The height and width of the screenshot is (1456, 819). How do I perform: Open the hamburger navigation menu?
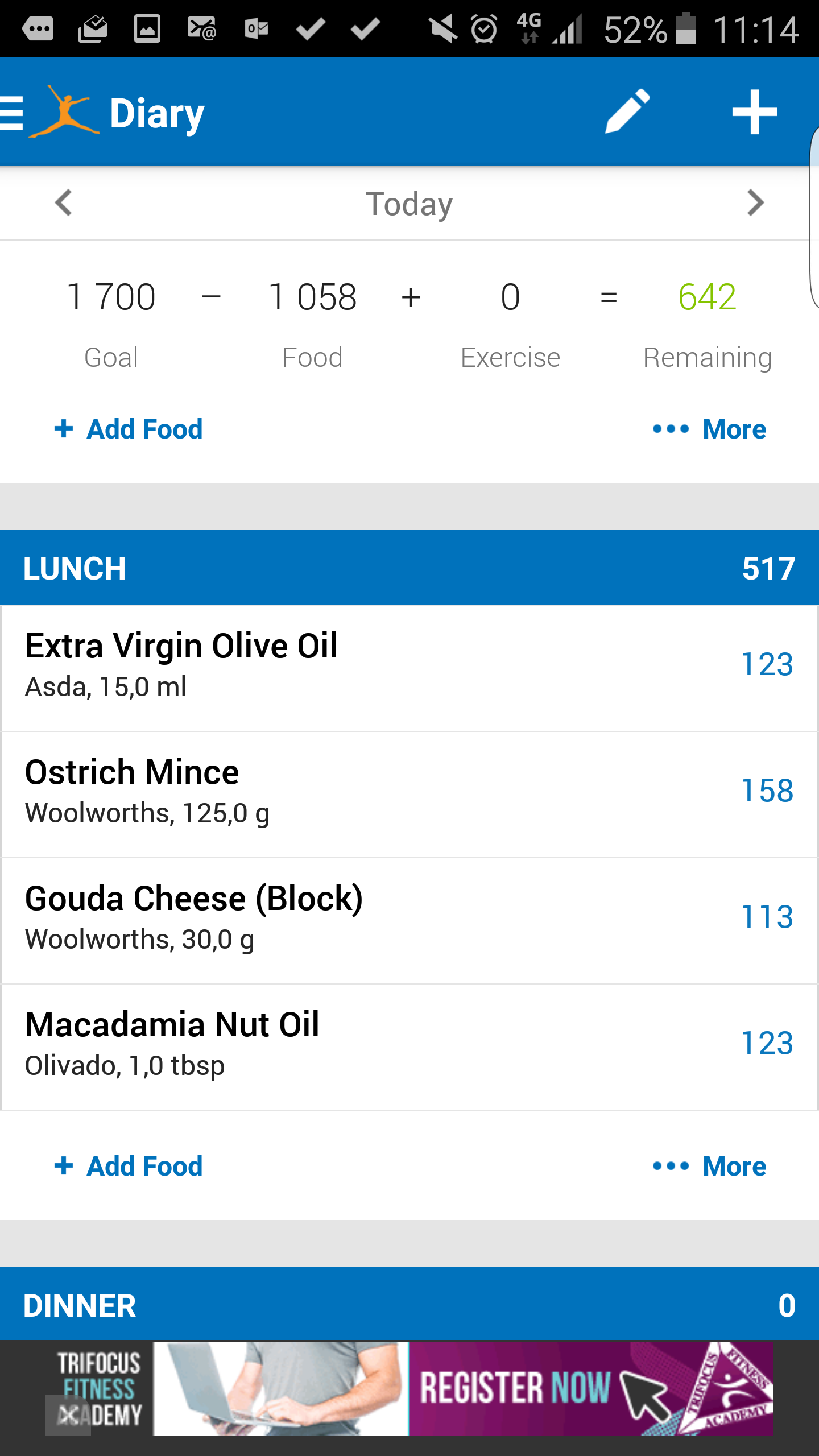(11, 113)
